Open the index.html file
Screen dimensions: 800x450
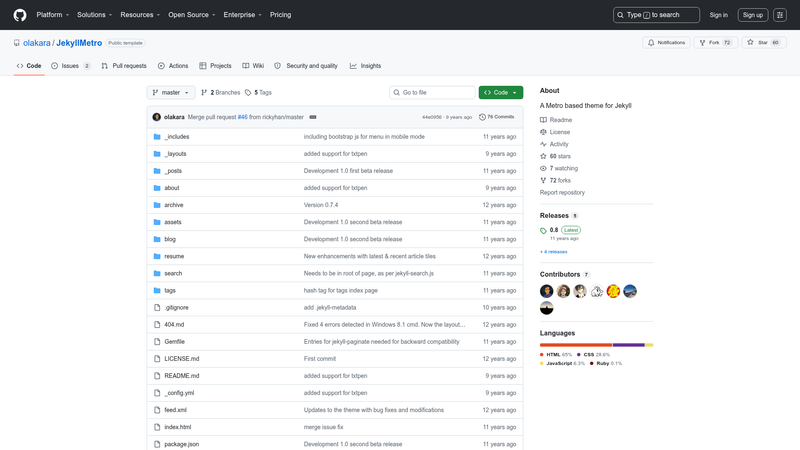pyautogui.click(x=178, y=427)
